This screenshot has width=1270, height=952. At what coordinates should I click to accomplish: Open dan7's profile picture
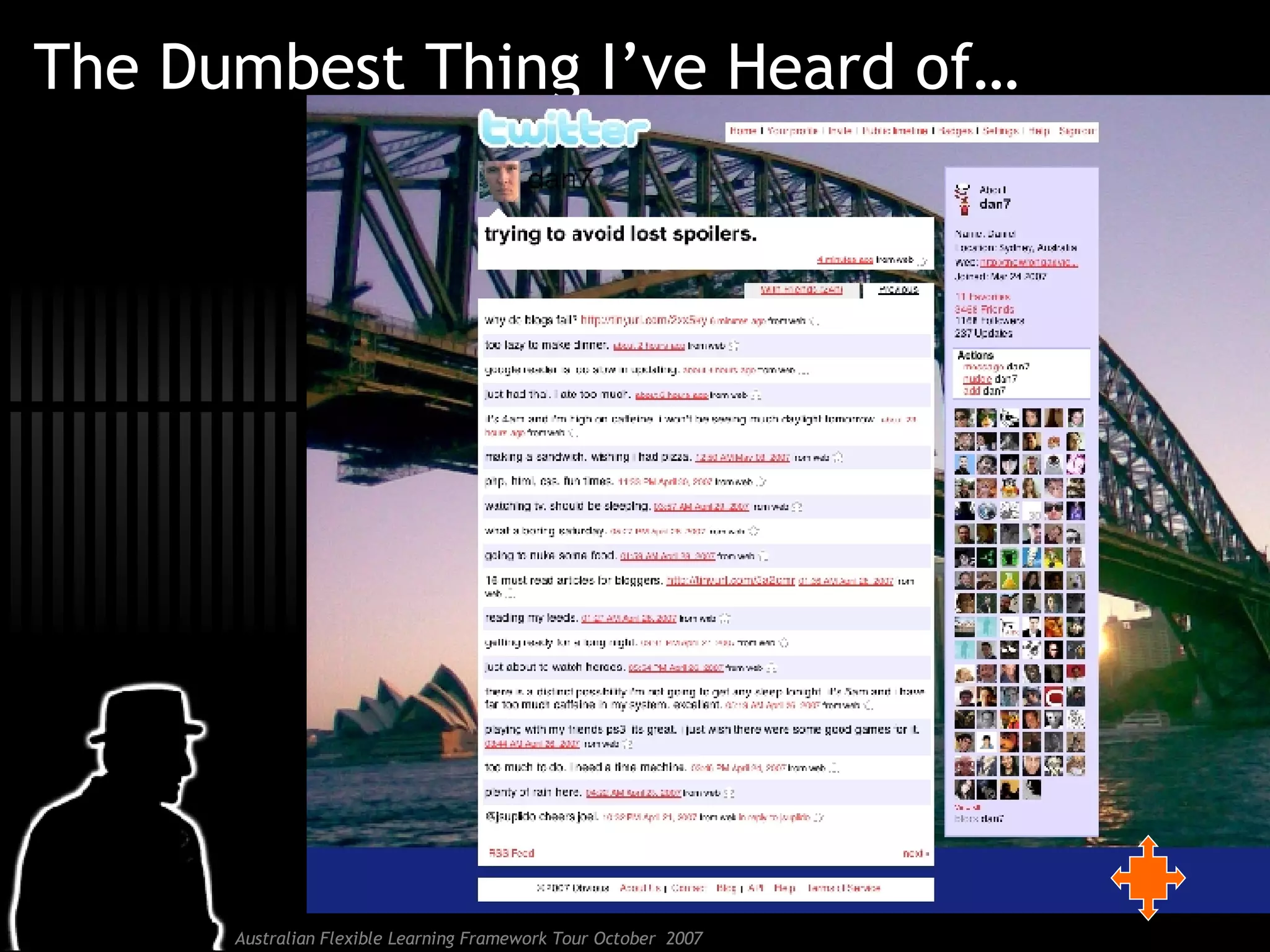[x=499, y=181]
